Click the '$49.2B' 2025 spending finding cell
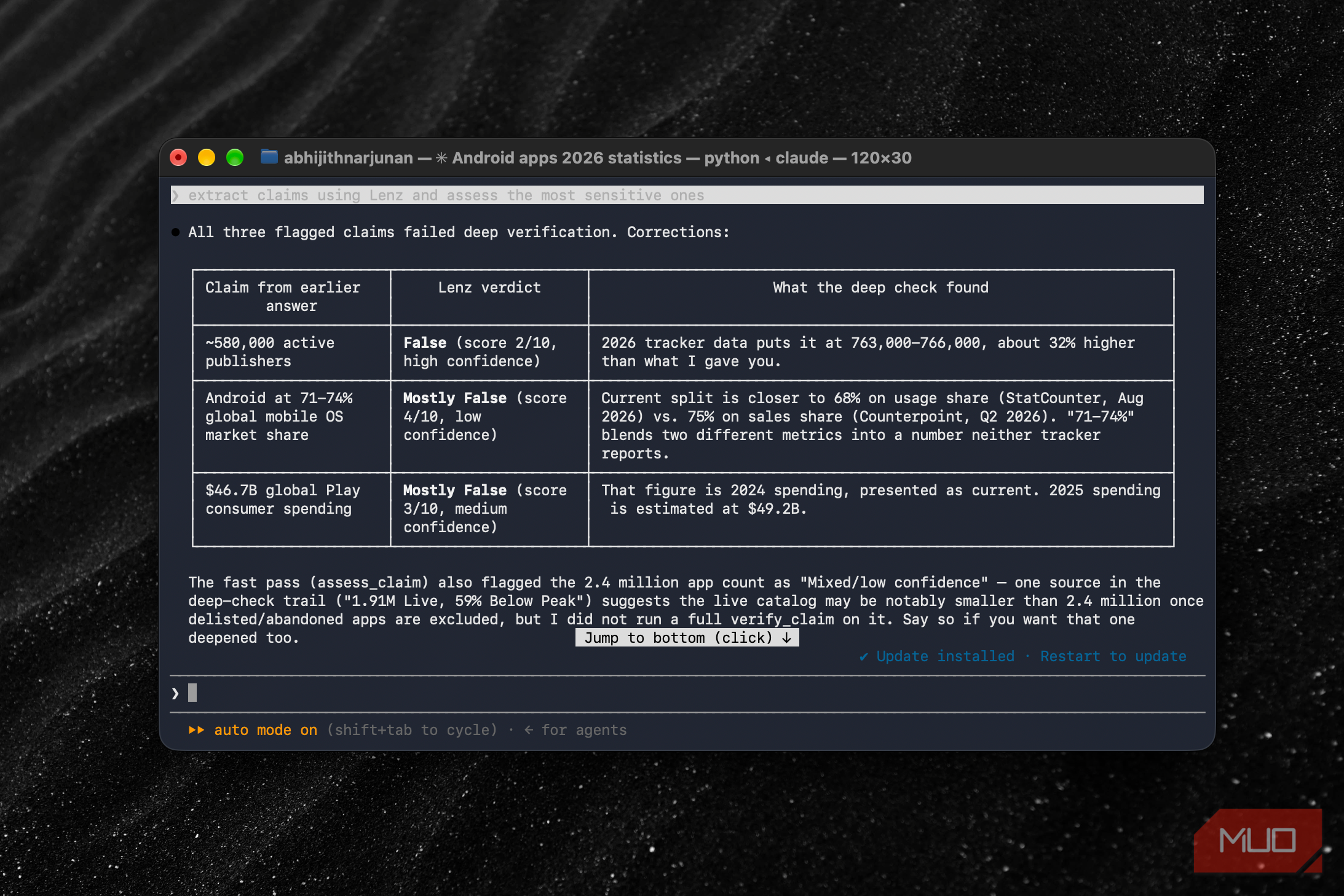The height and width of the screenshot is (896, 1344). click(x=881, y=509)
